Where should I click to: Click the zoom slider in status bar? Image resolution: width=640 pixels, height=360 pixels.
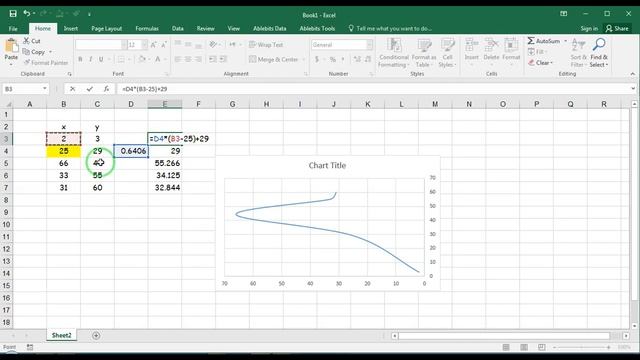click(x=582, y=347)
